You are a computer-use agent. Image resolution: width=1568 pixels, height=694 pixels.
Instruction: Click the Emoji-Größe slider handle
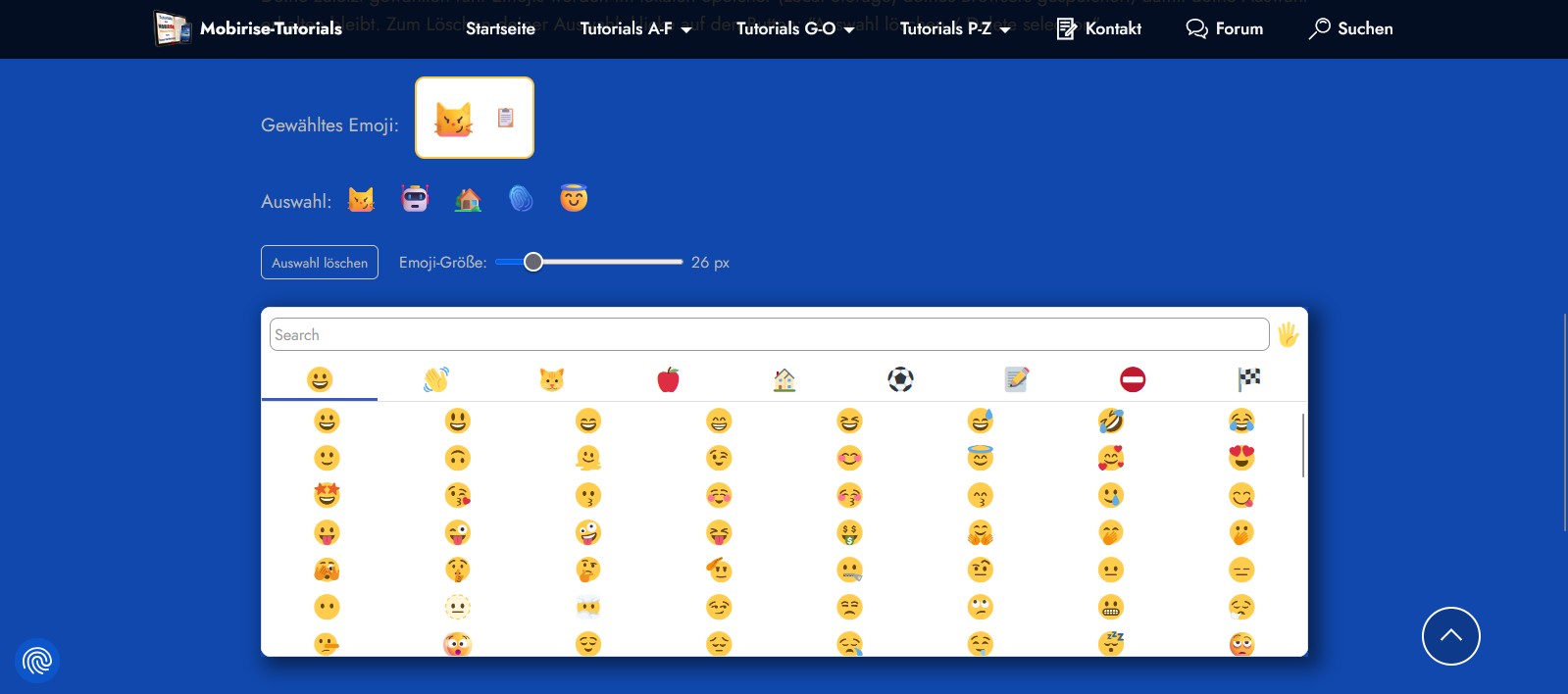[x=533, y=262]
